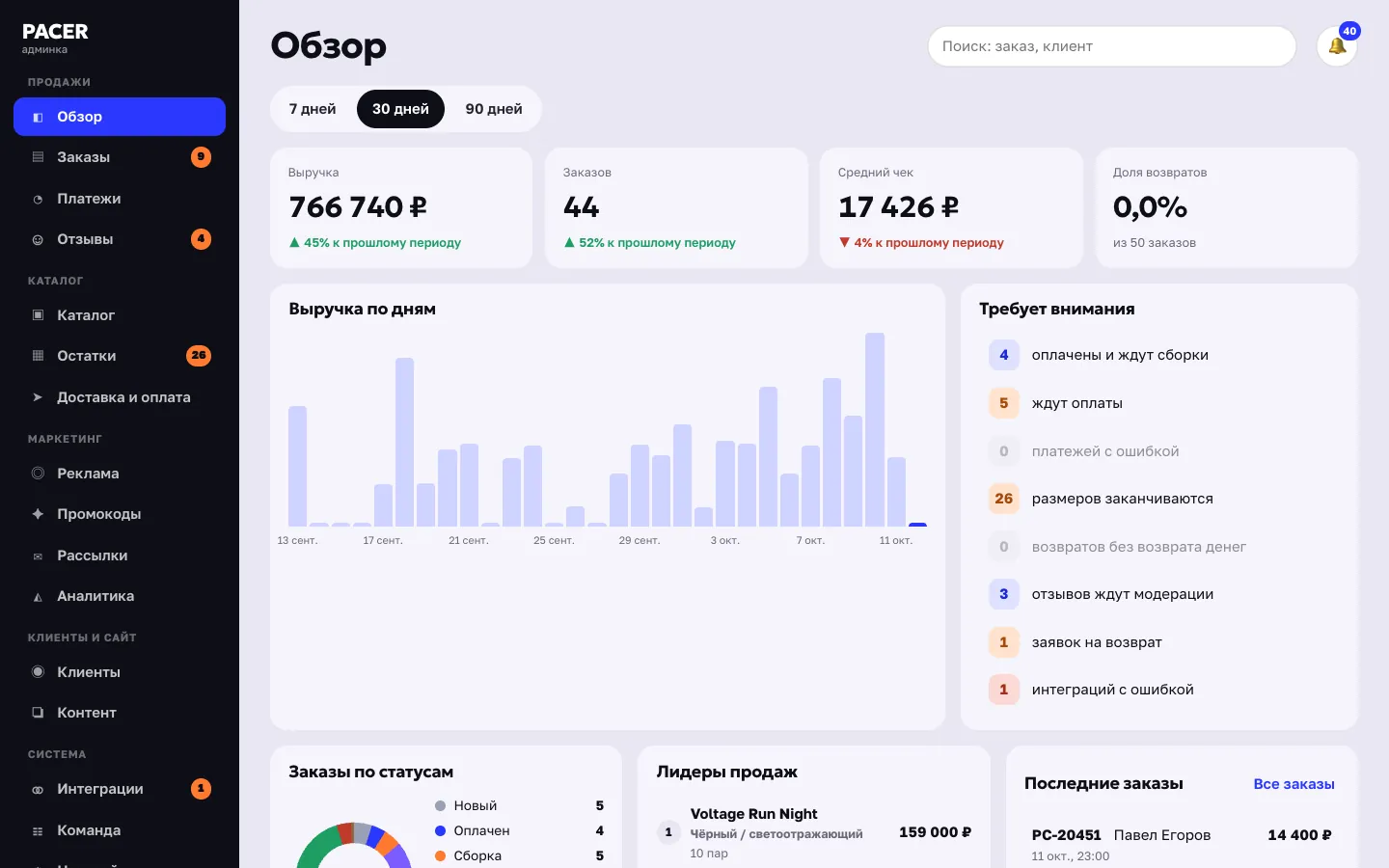
Task: Click the Платежи sidebar icon
Action: 38,199
